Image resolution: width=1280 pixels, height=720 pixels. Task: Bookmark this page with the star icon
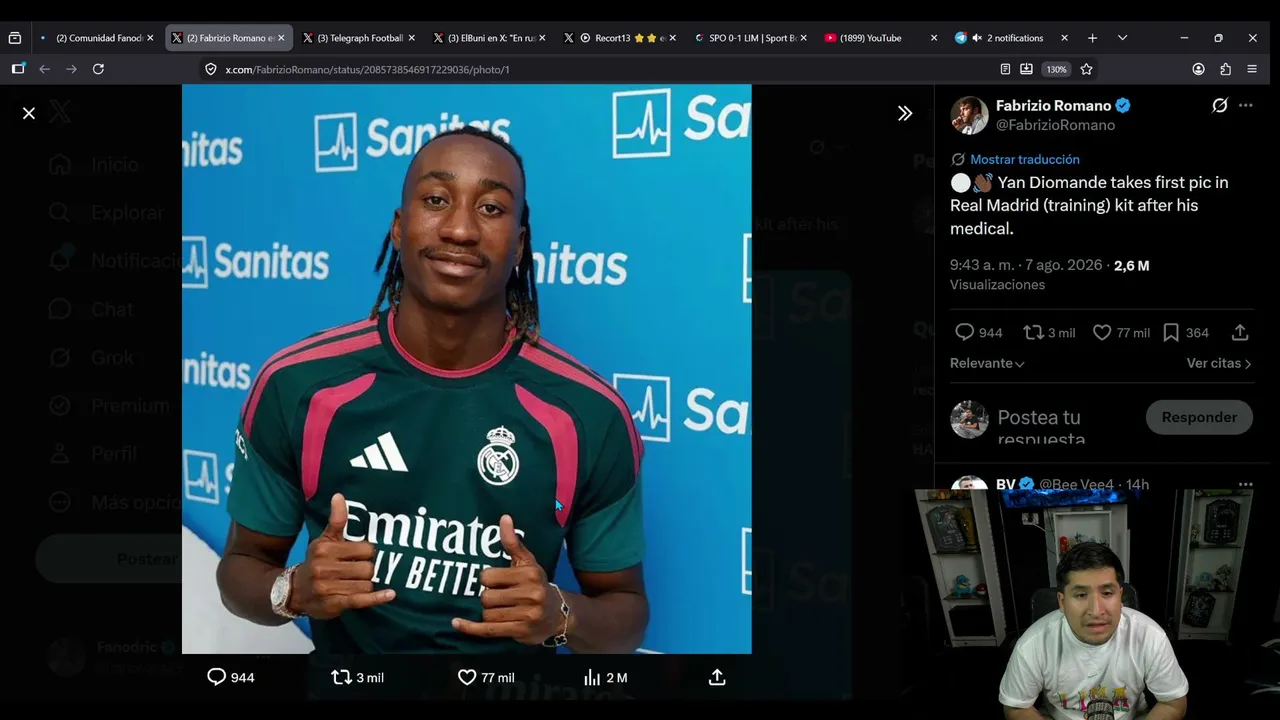1086,69
